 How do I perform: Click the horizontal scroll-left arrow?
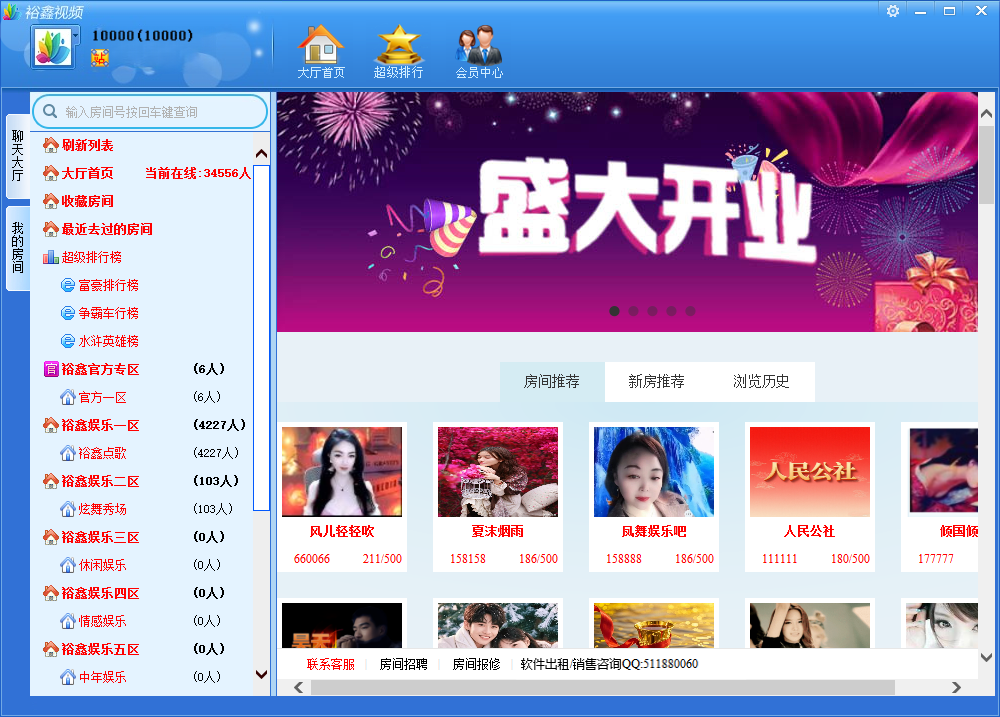coord(298,687)
